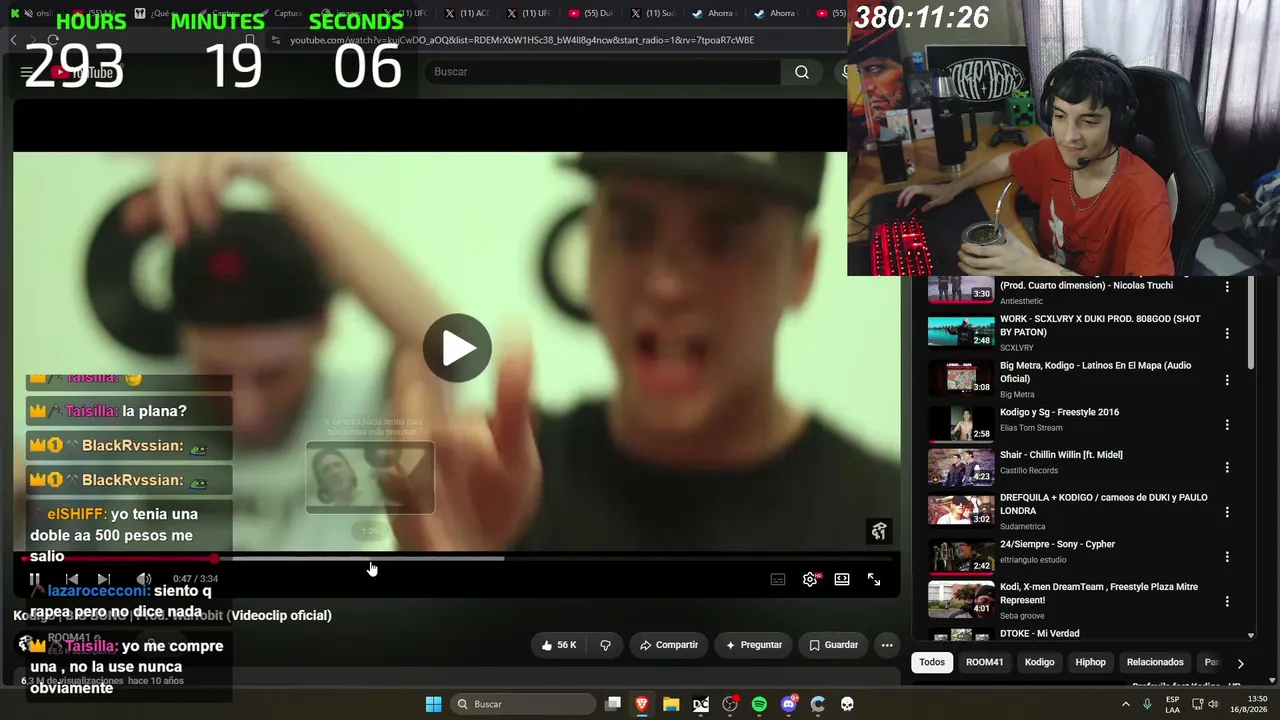
Task: Open the player settings gear
Action: [810, 579]
